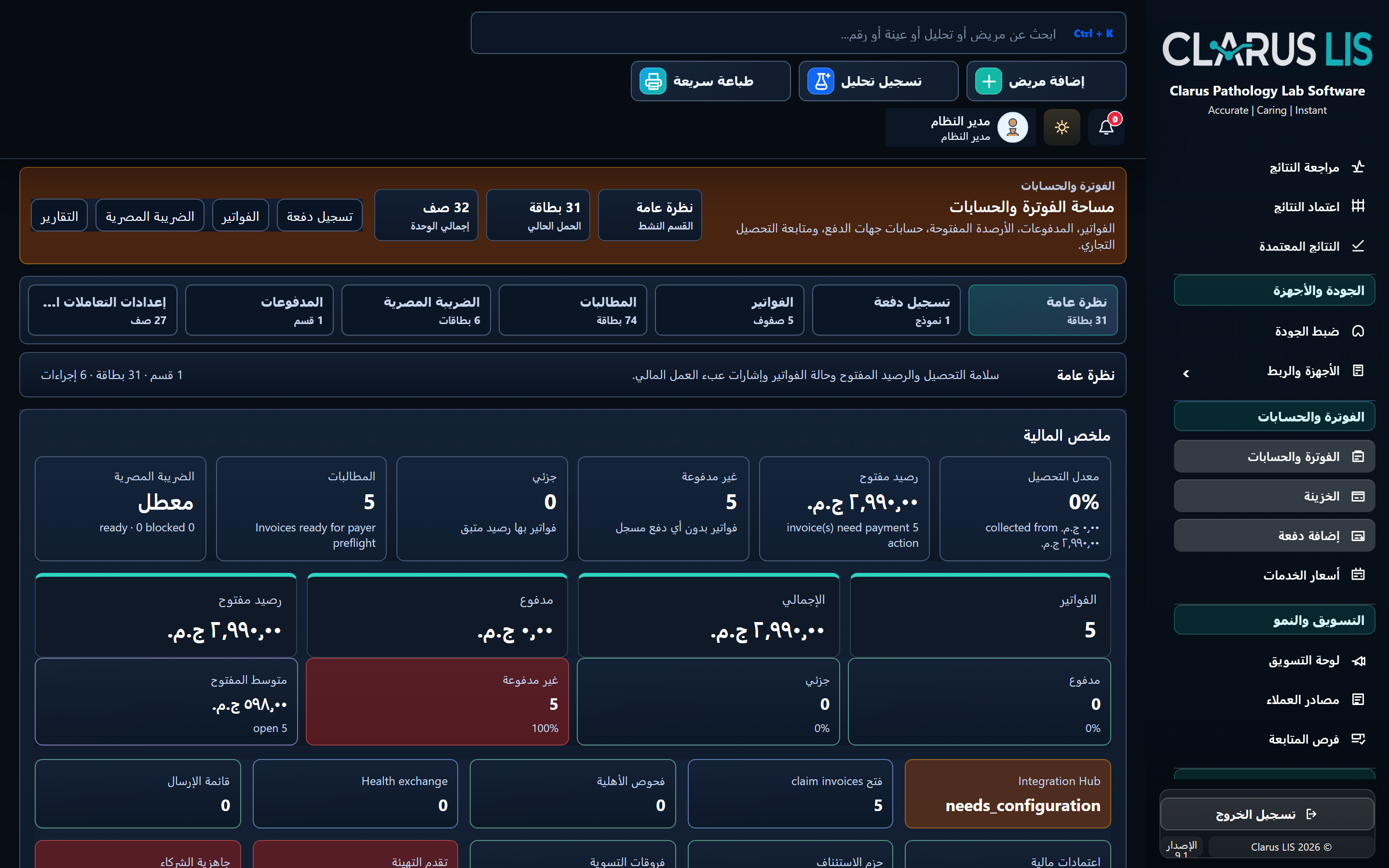Screen dimensions: 1389x868
Task: Click the "Ctrl + K" shortcut hint
Action: point(1093,33)
